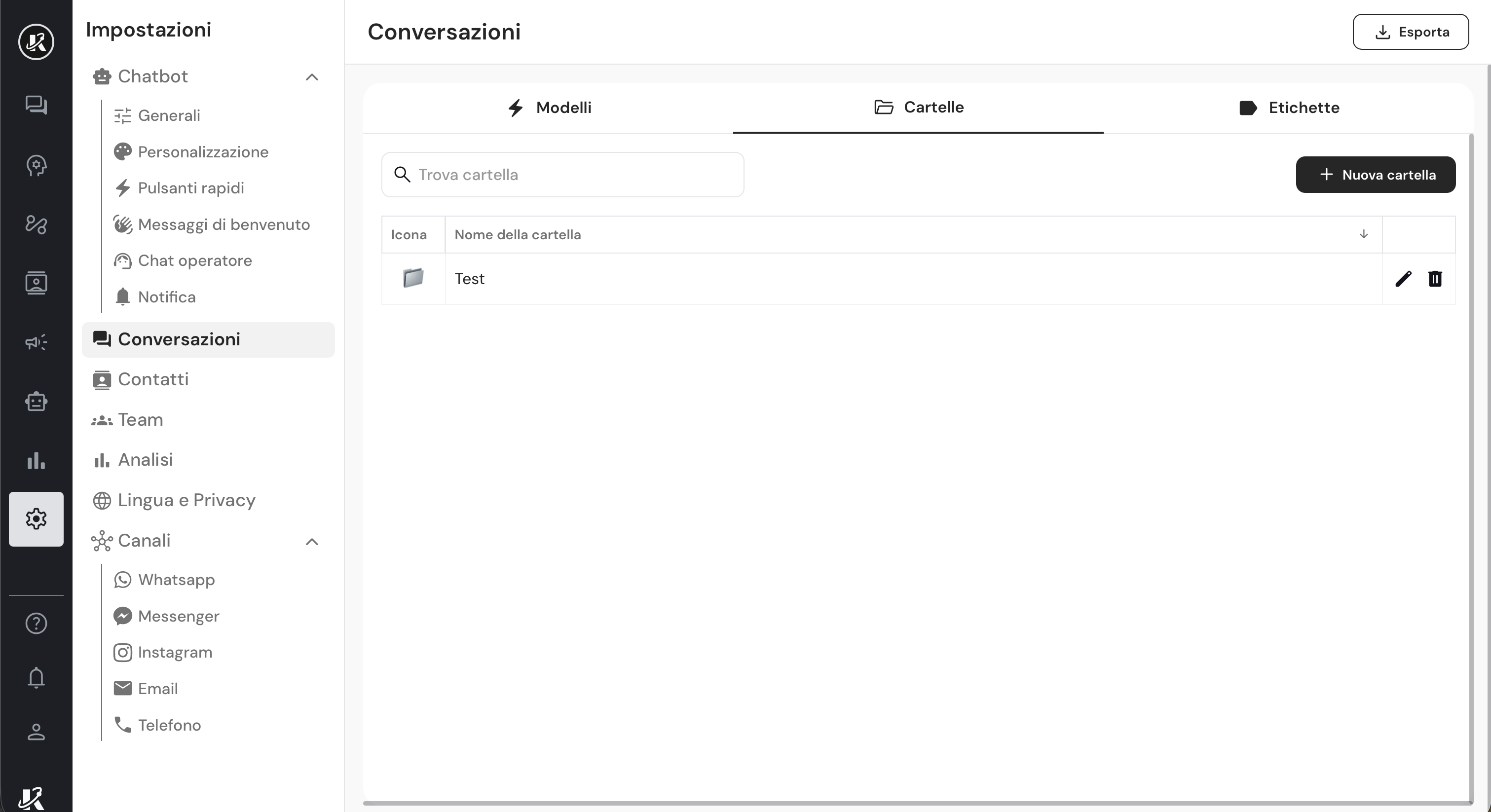Open conversations from the dark sidebar chat icon
The width and height of the screenshot is (1491, 812).
coord(36,105)
